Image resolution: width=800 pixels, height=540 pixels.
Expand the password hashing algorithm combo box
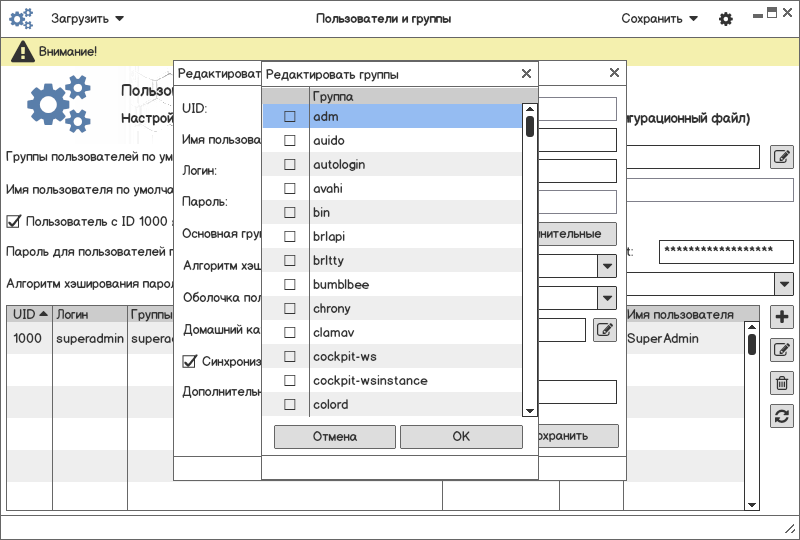point(783,284)
